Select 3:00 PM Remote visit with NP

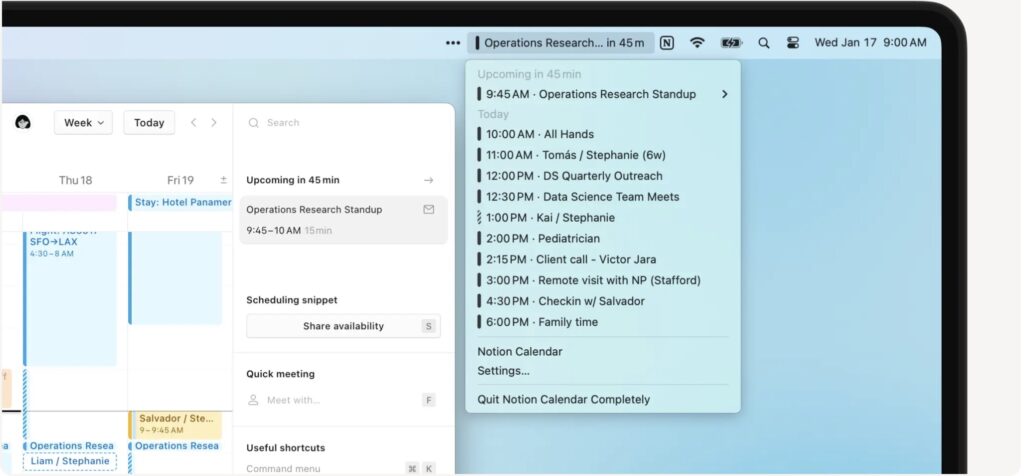point(603,280)
